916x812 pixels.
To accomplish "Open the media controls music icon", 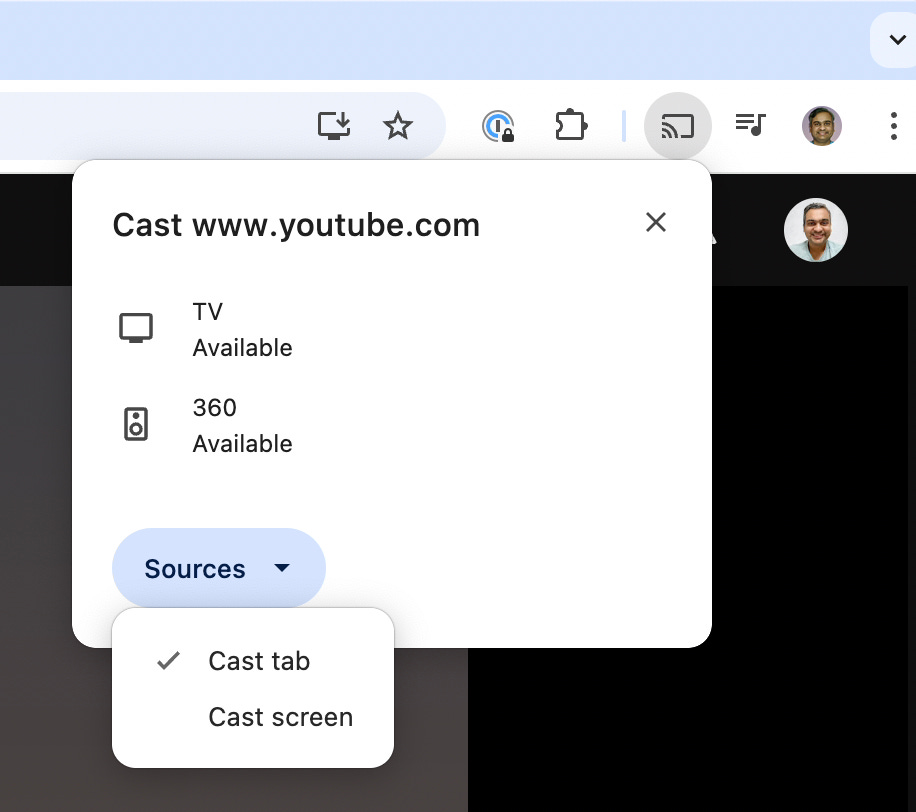I will [751, 124].
